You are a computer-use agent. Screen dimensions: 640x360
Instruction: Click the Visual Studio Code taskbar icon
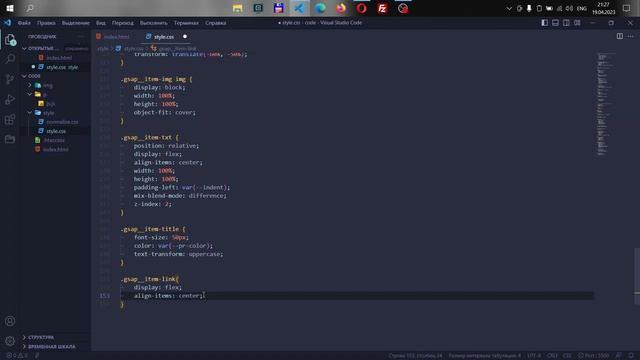pyautogui.click(x=299, y=8)
